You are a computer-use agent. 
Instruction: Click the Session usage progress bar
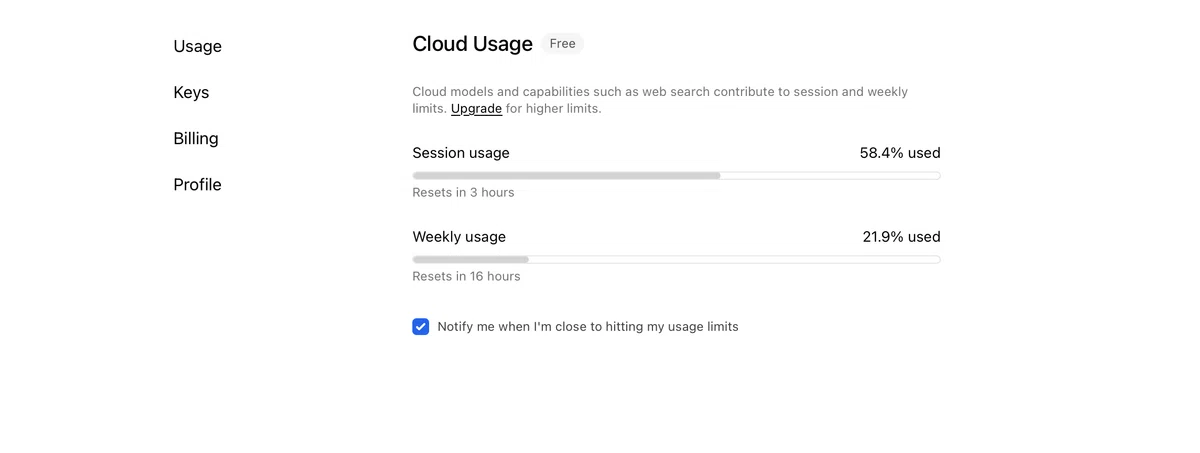point(676,175)
